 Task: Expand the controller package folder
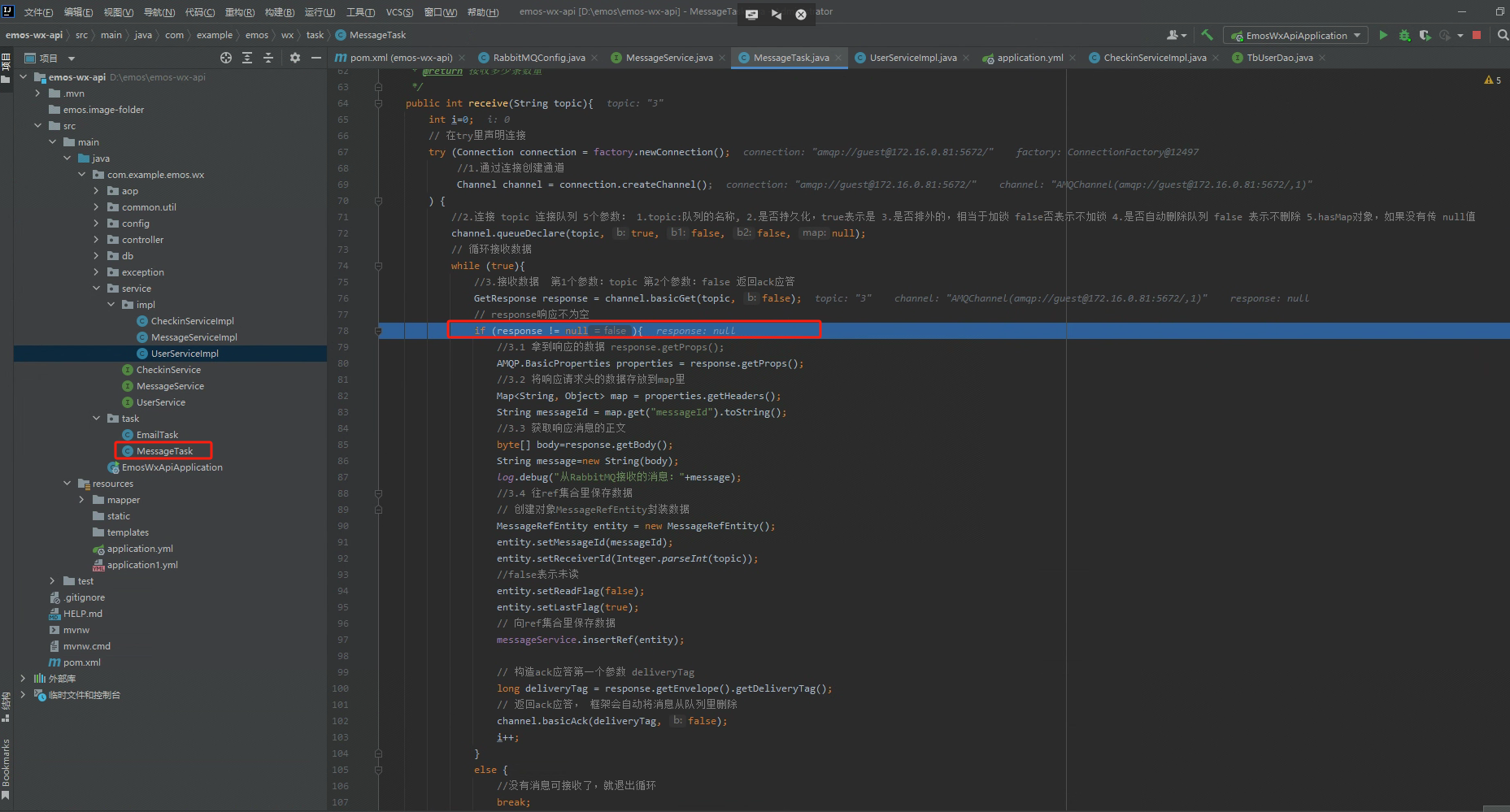pyautogui.click(x=96, y=240)
